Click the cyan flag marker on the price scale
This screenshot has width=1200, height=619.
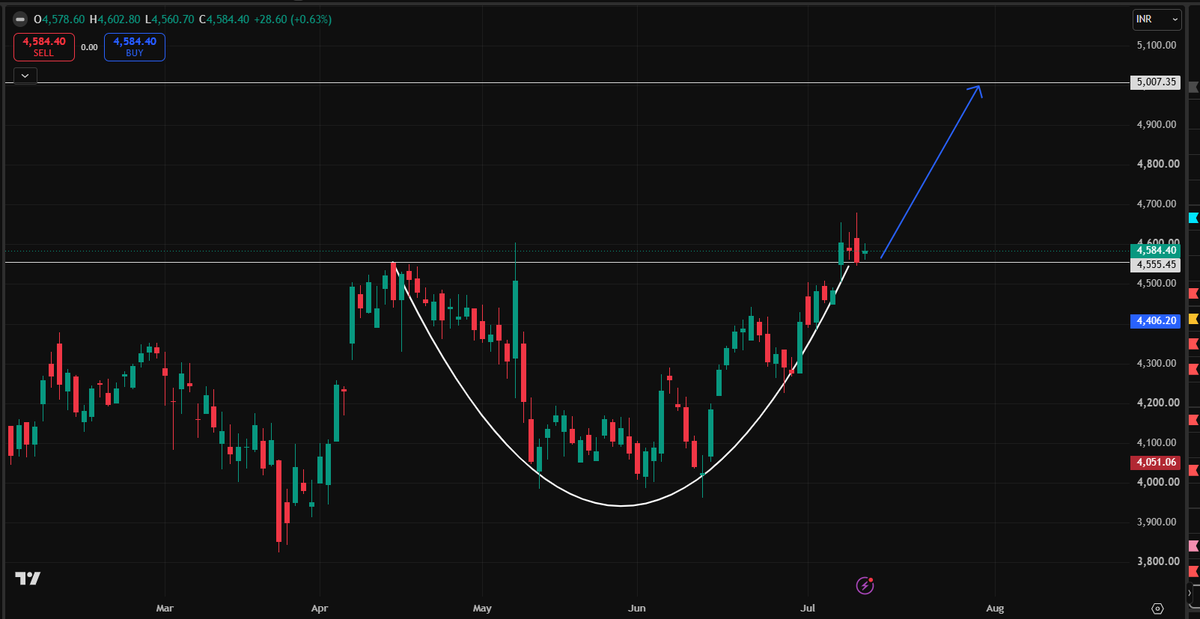click(1192, 217)
